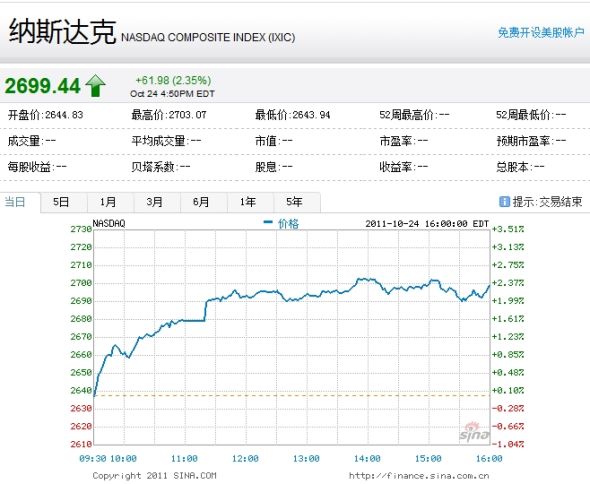590x484 pixels.
Task: Select the 当日 chart tab
Action: [x=15, y=202]
